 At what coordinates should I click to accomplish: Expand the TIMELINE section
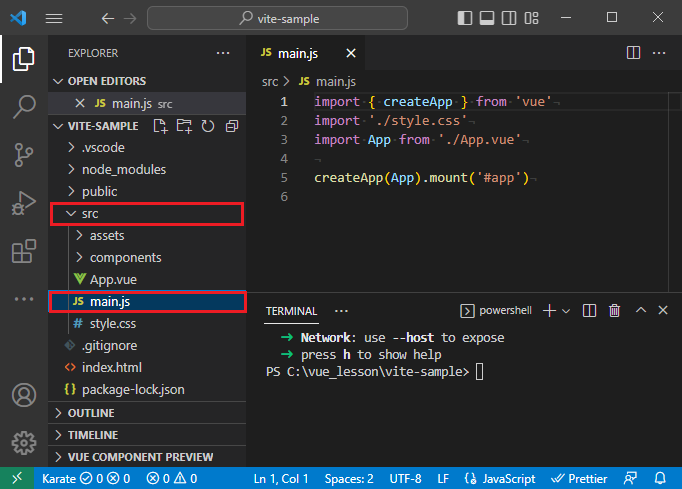pos(147,435)
